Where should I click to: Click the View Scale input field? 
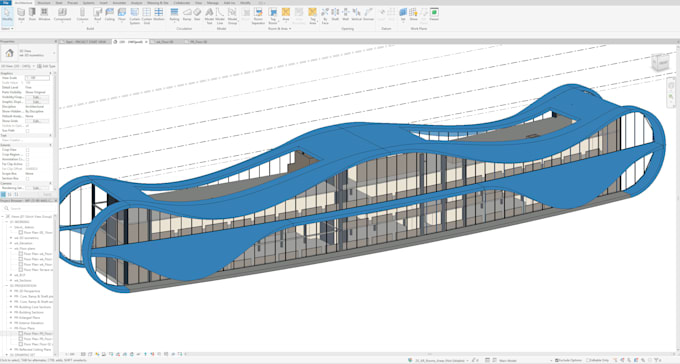(37, 78)
